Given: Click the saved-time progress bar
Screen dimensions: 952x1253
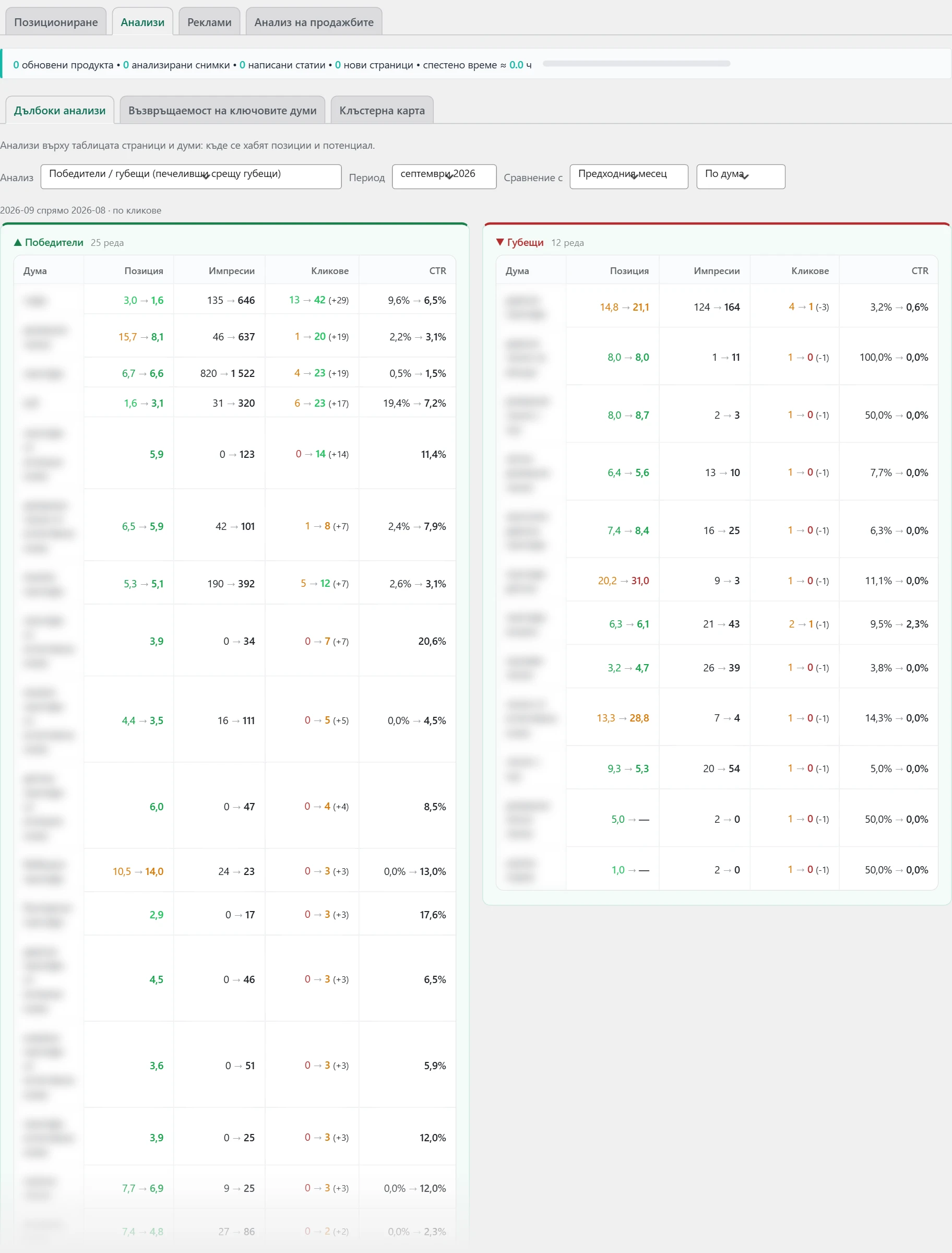Looking at the screenshot, I should pos(636,64).
